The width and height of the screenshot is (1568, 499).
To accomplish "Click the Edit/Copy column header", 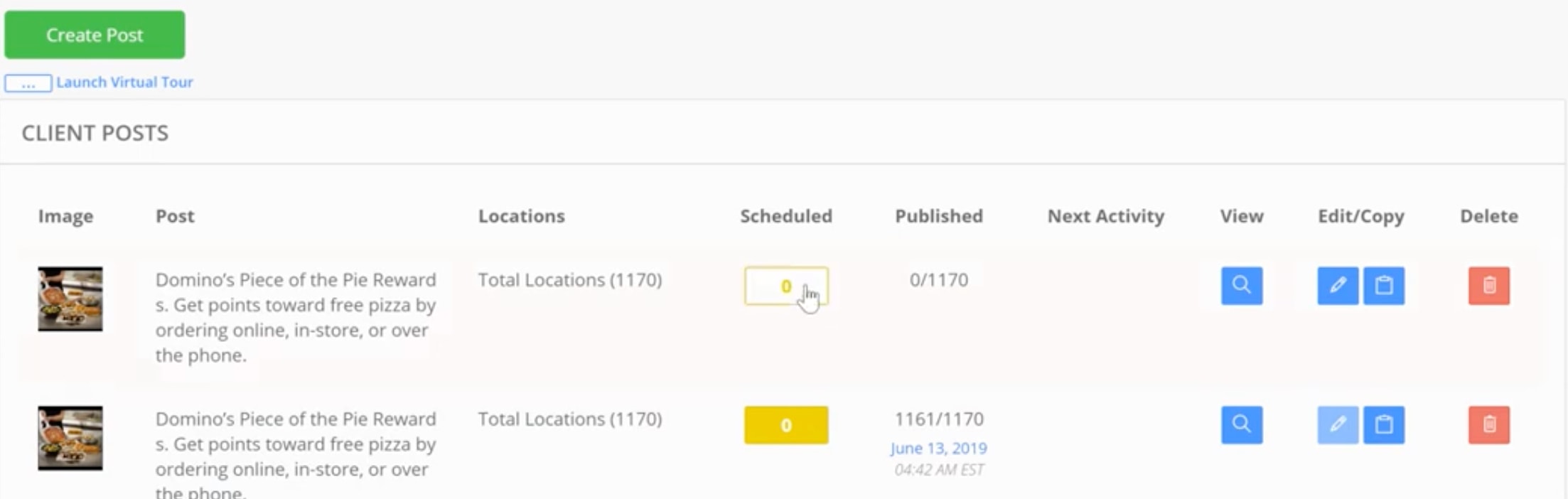I will point(1361,216).
